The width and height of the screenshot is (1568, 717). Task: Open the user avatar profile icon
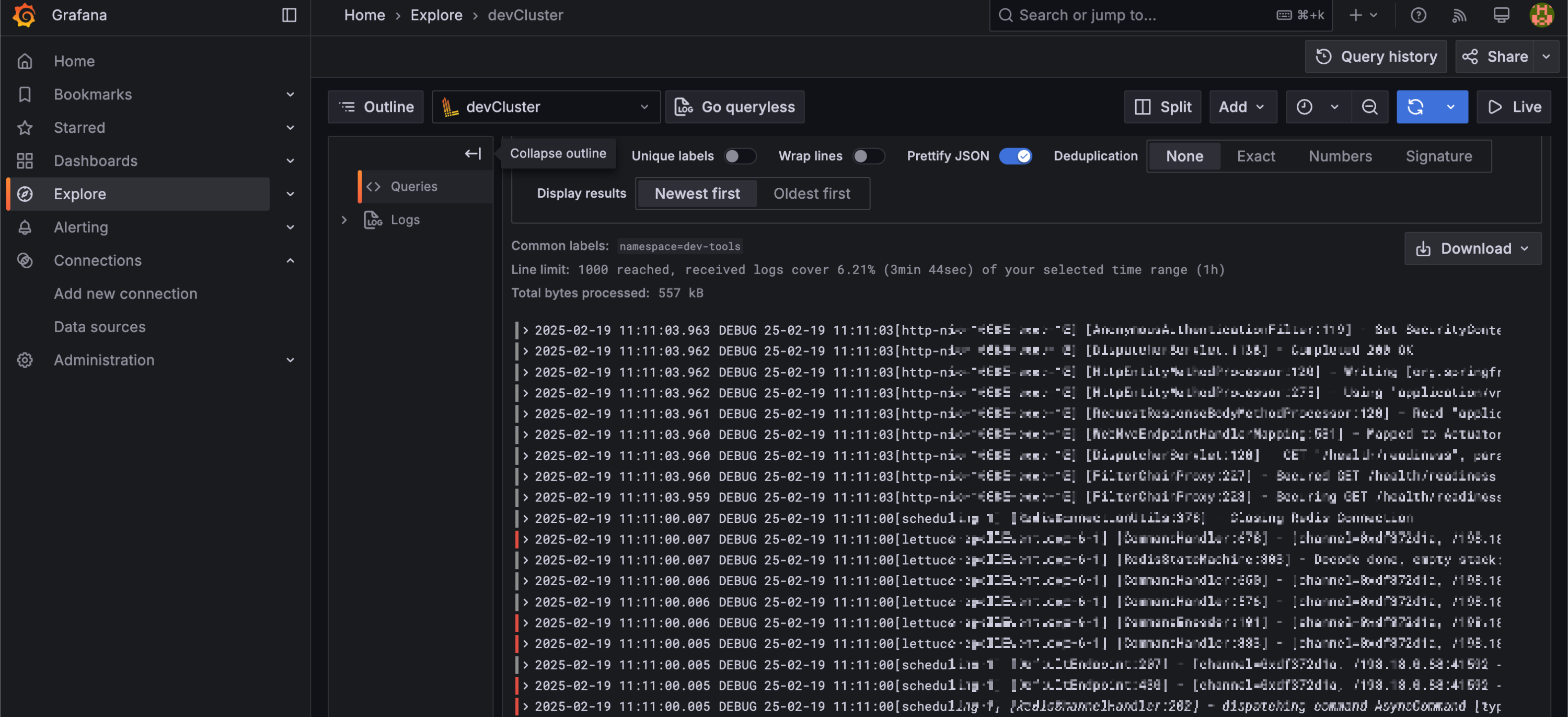1541,15
